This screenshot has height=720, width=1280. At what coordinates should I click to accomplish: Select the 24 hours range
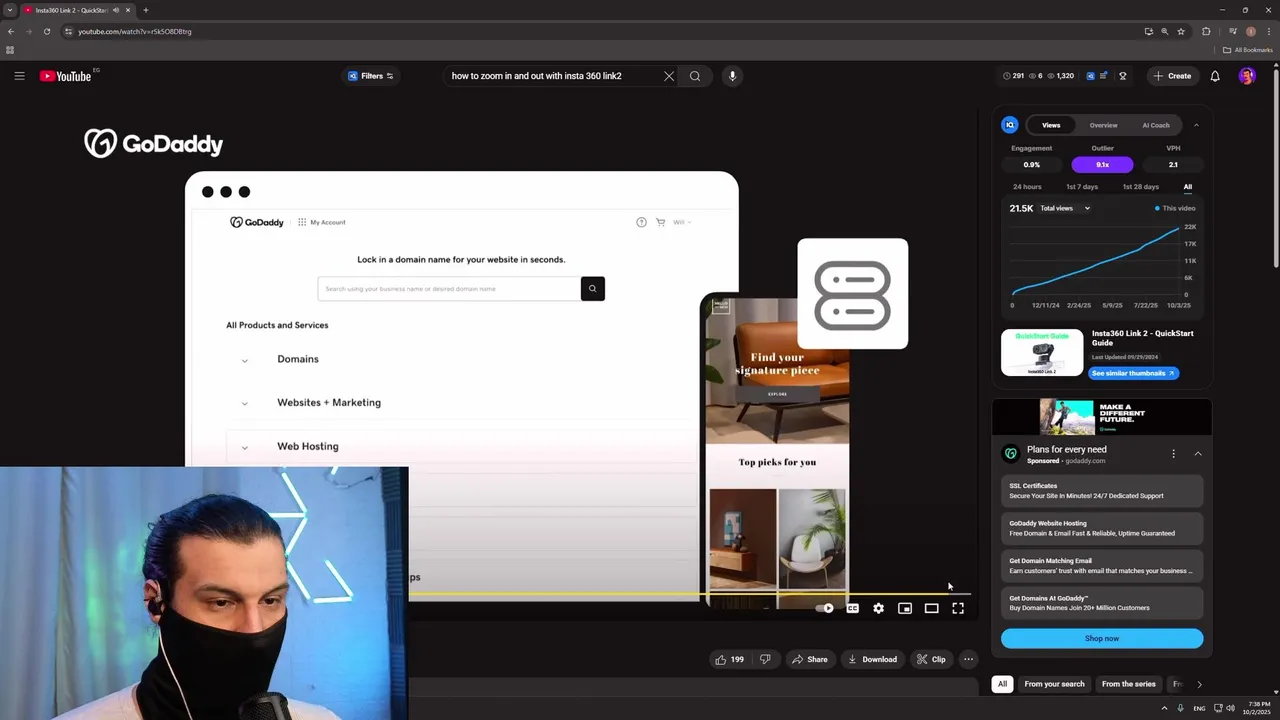tap(1027, 187)
